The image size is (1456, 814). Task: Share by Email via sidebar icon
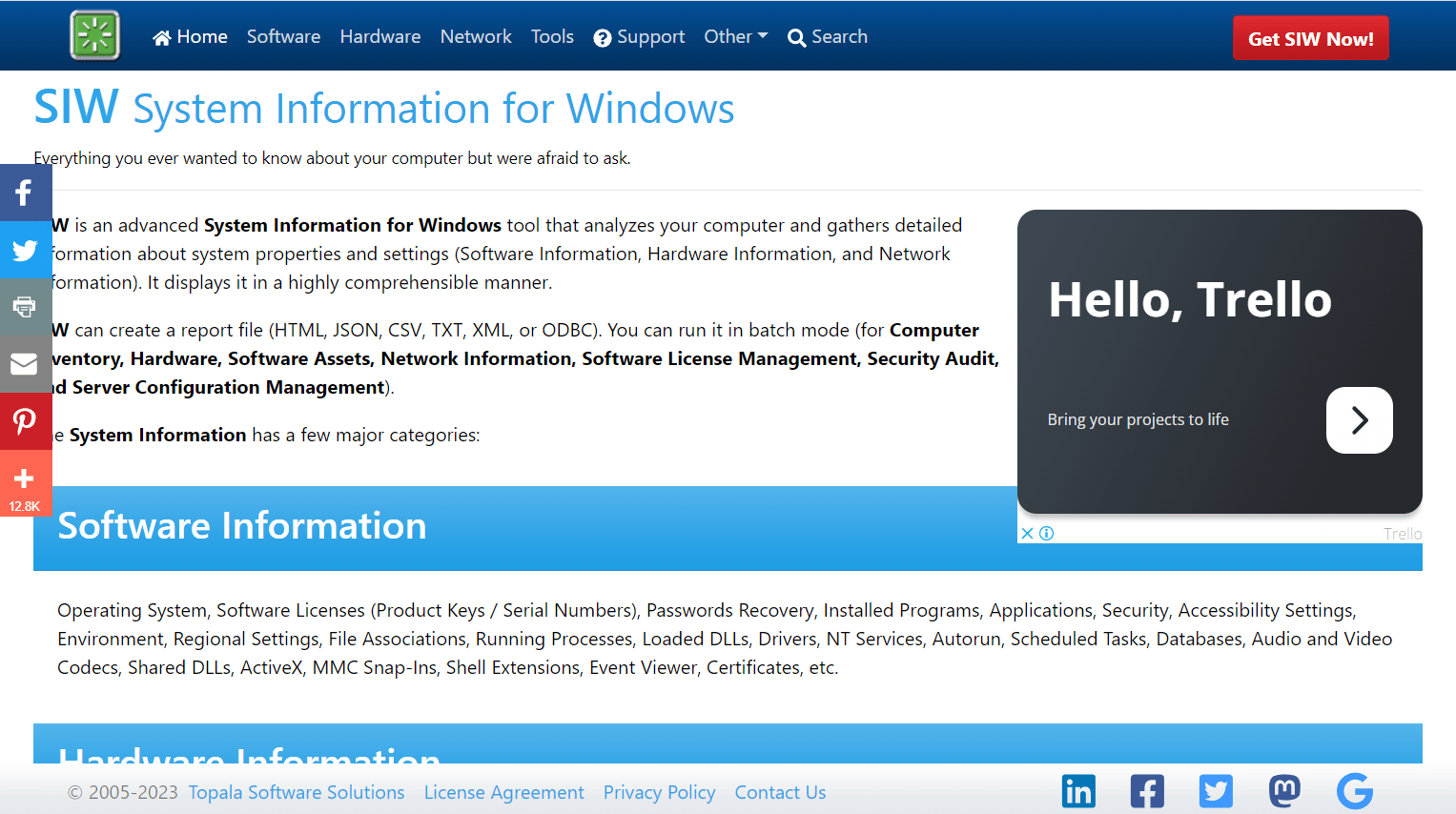(25, 364)
